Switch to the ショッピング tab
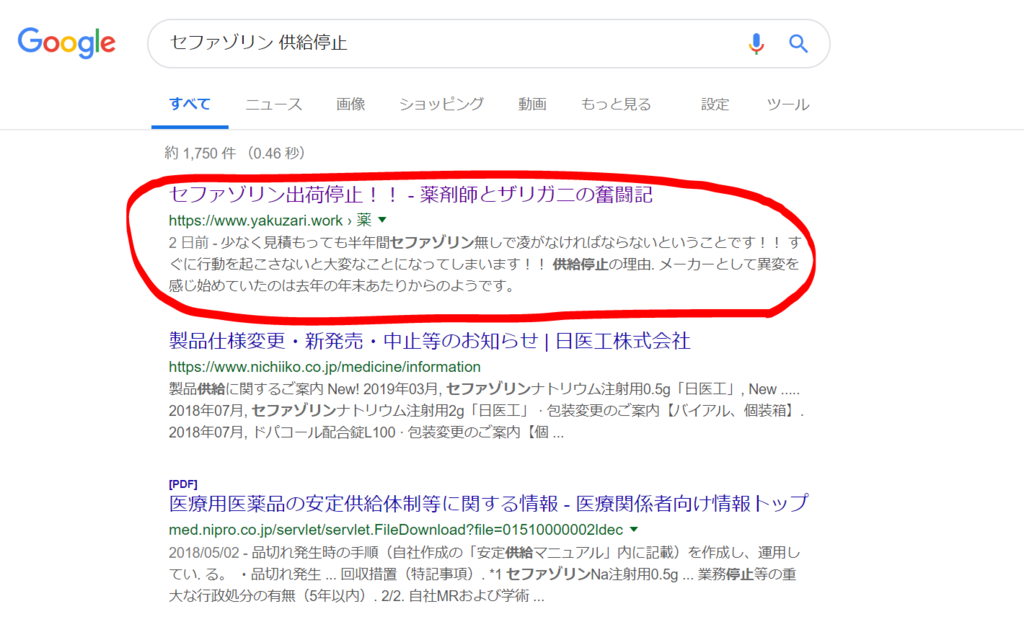The image size is (1024, 640). 440,103
